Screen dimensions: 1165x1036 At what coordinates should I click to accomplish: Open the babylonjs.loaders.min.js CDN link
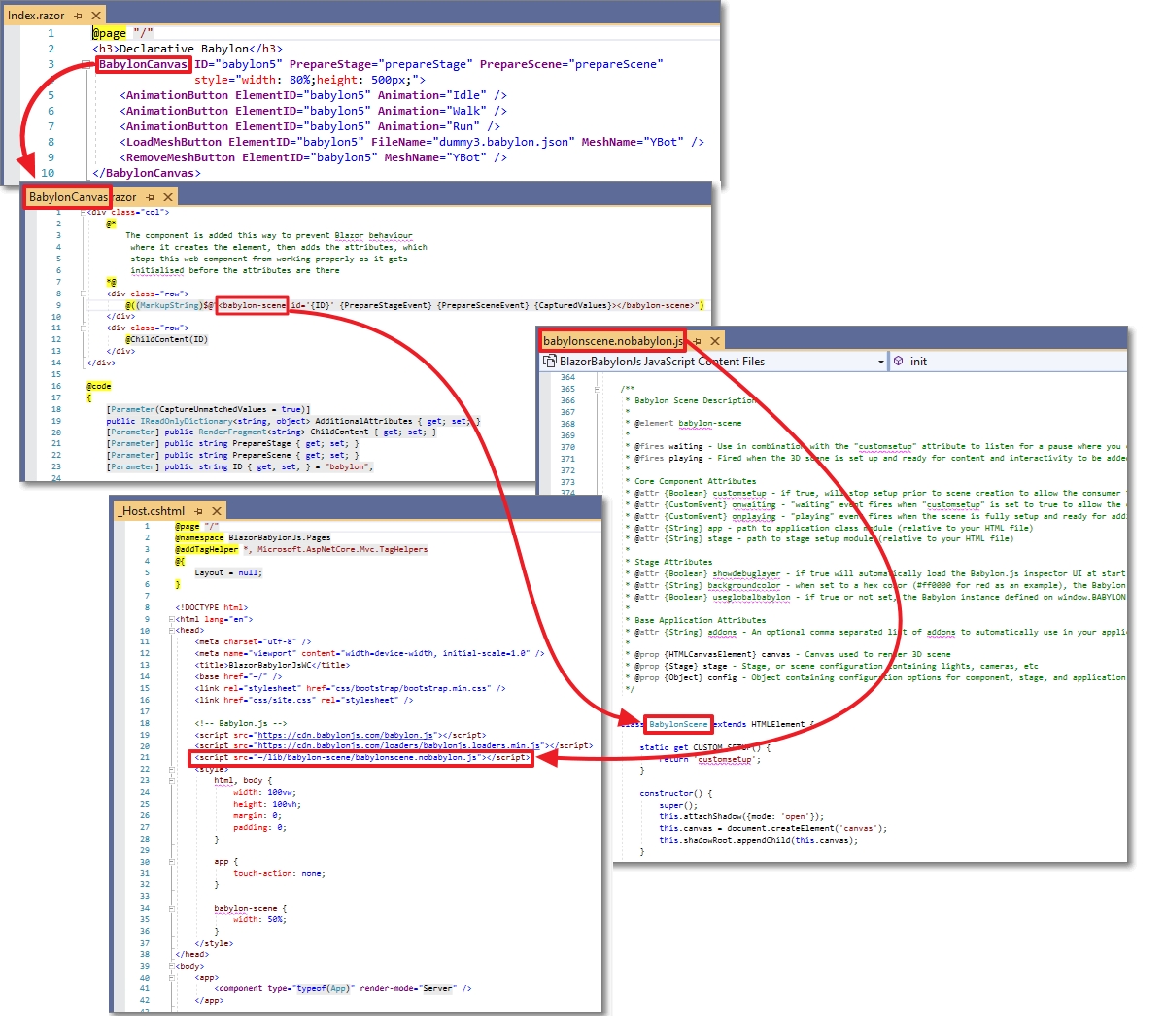click(398, 746)
